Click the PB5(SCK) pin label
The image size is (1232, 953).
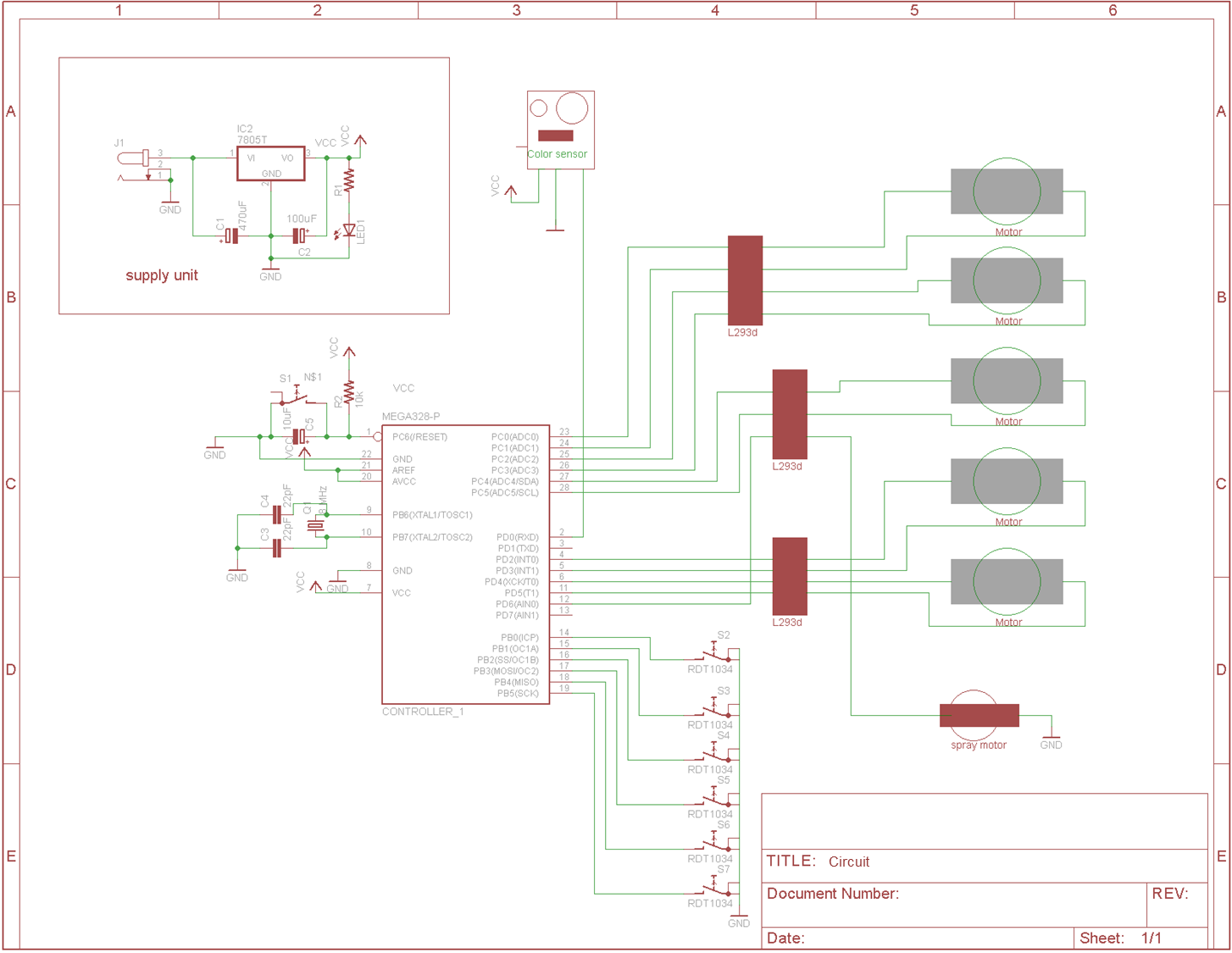pos(519,694)
